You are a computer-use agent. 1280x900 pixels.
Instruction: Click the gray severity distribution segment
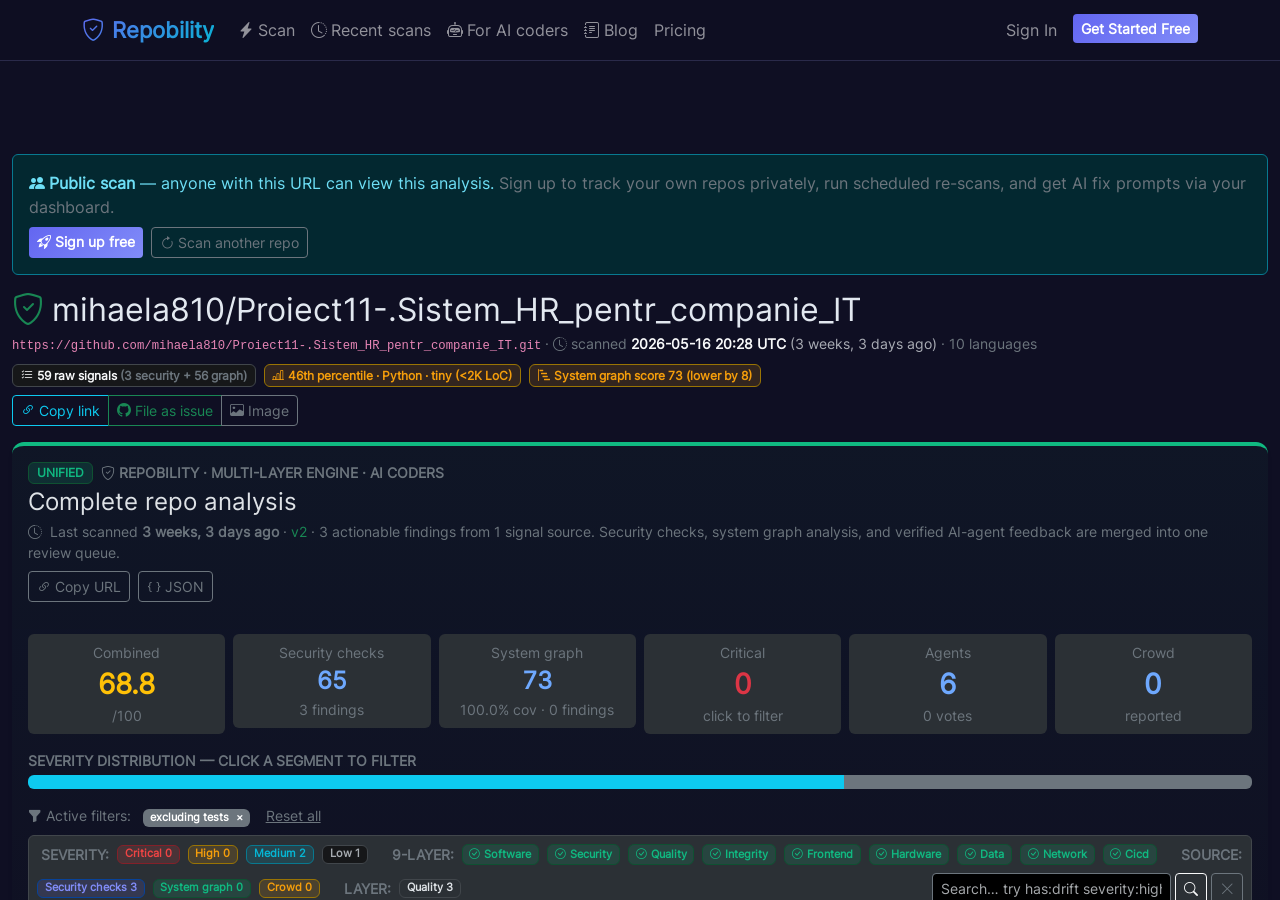pos(1048,782)
